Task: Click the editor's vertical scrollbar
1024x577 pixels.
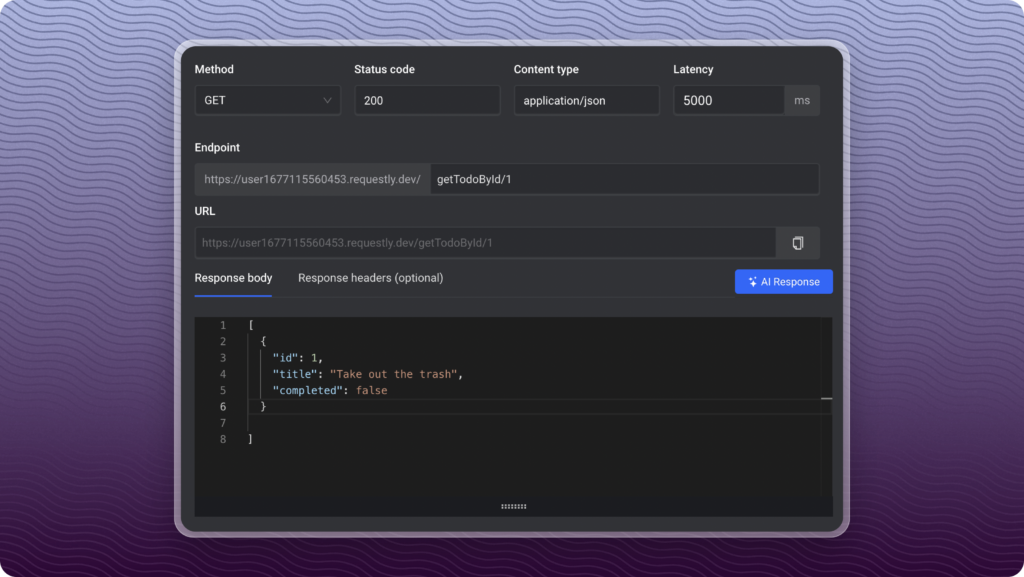Action: point(826,407)
